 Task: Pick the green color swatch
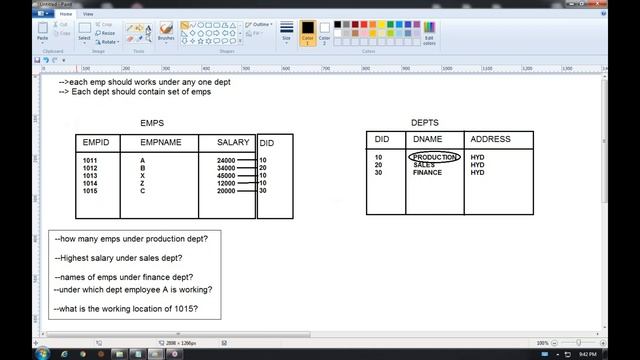coord(391,24)
